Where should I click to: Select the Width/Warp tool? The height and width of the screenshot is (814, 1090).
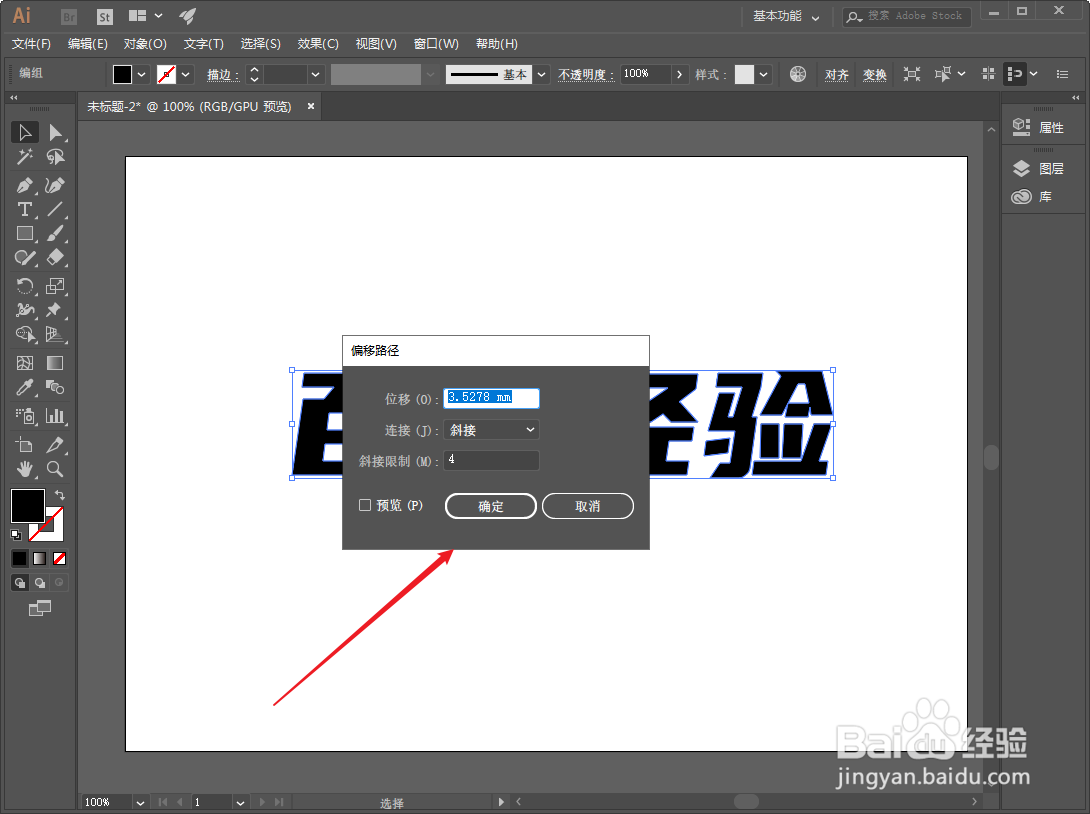click(24, 310)
